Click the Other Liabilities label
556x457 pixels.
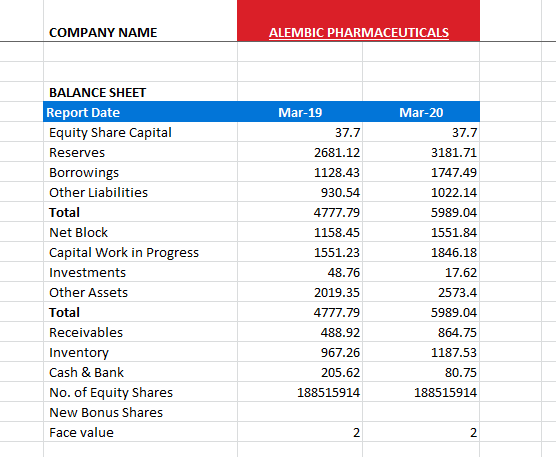pyautogui.click(x=99, y=193)
